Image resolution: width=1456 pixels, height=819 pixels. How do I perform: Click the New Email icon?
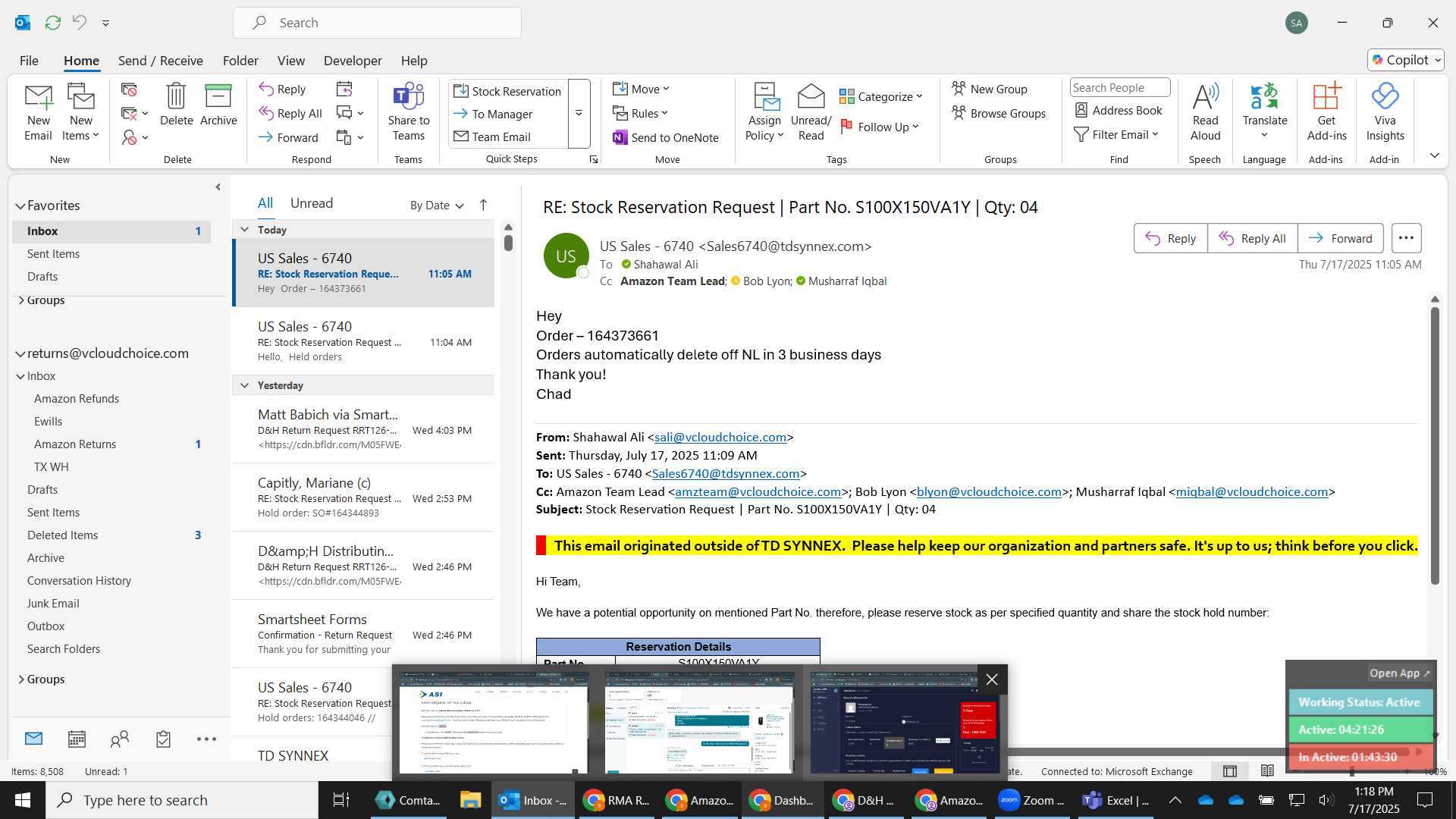coord(38,112)
